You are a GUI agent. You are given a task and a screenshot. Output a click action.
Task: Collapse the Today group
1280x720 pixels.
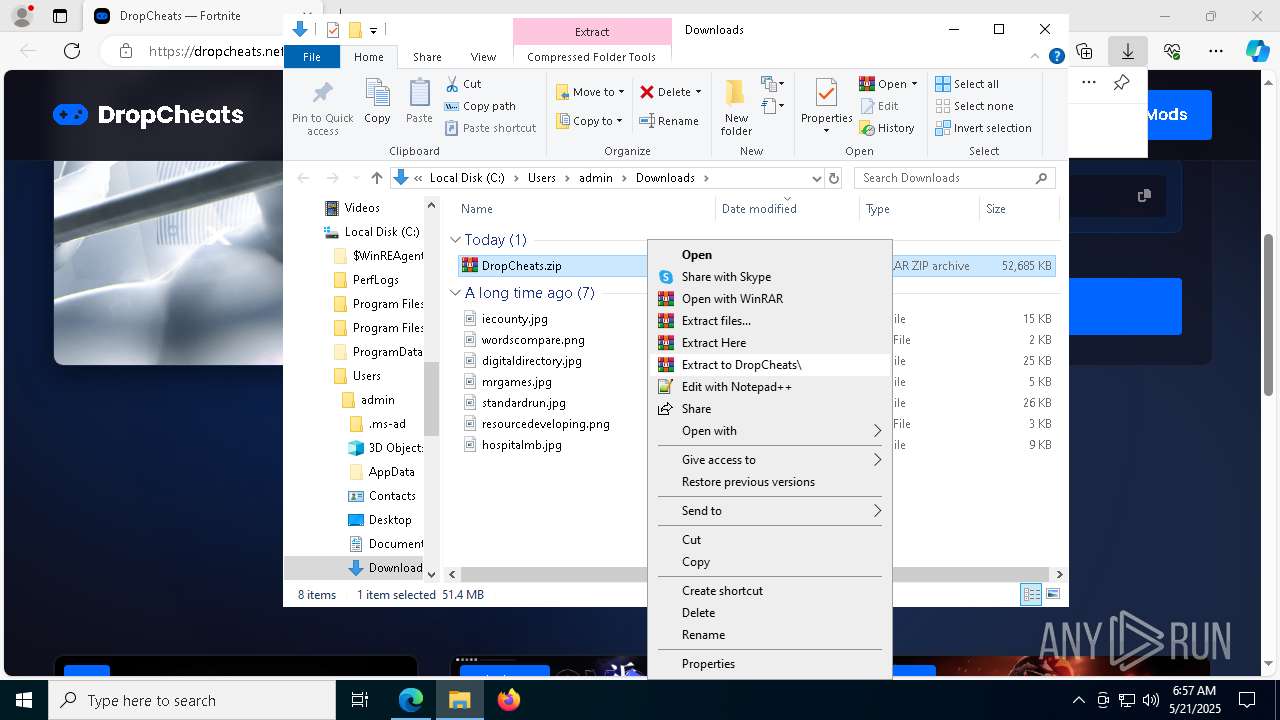tap(455, 240)
